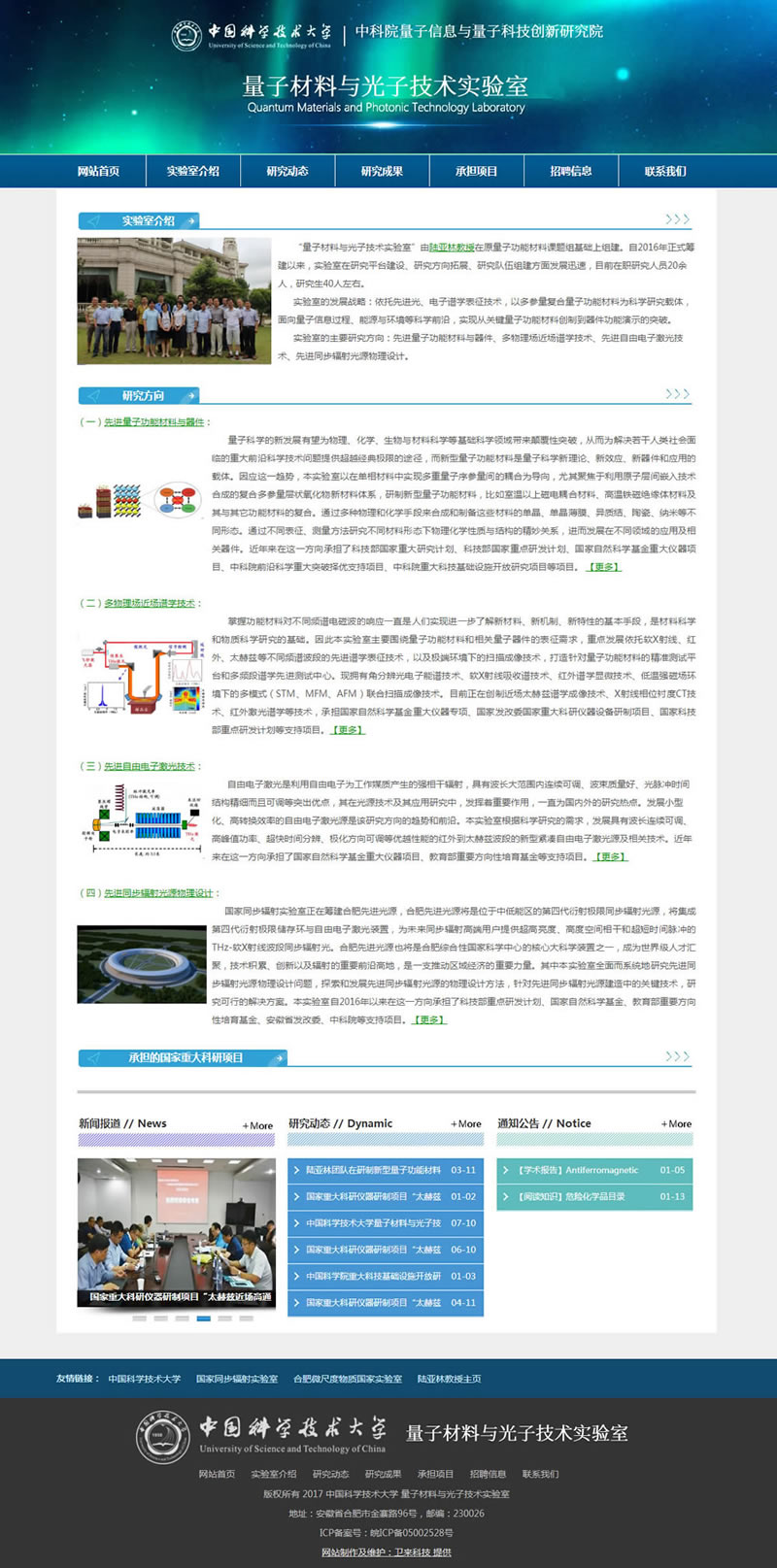Viewport: 777px width, 1568px height.
Task: Click the triple chevron beside 承担的国家重大科研项目
Action: pyautogui.click(x=677, y=1056)
